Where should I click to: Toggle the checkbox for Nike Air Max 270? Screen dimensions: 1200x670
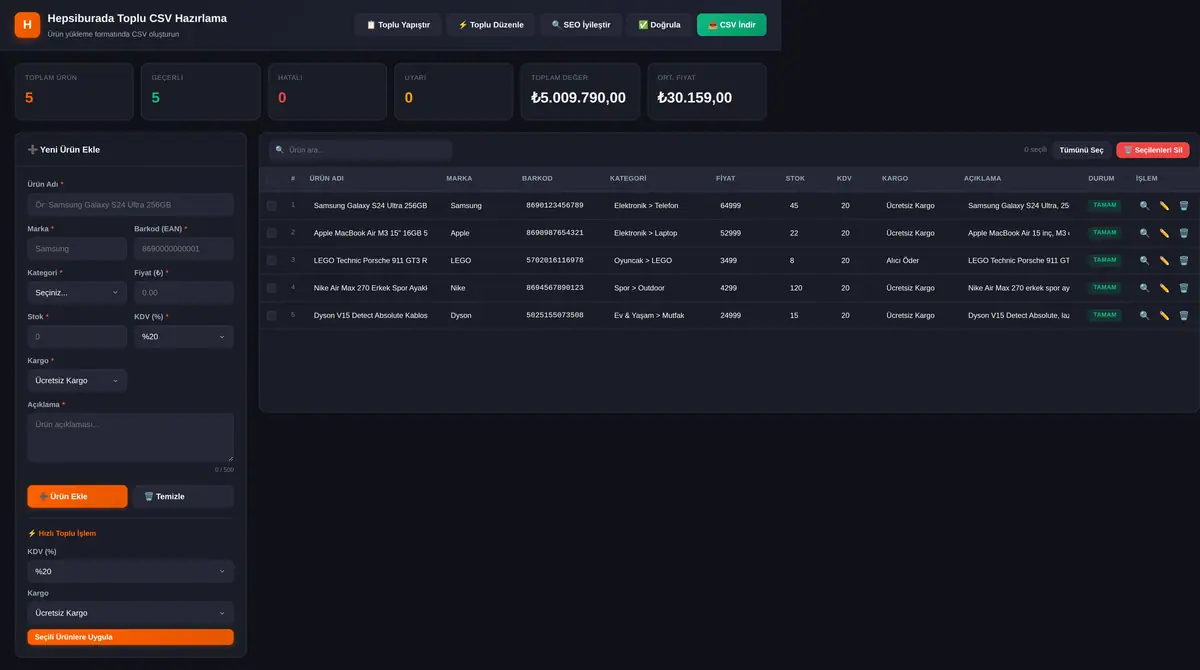pos(271,288)
